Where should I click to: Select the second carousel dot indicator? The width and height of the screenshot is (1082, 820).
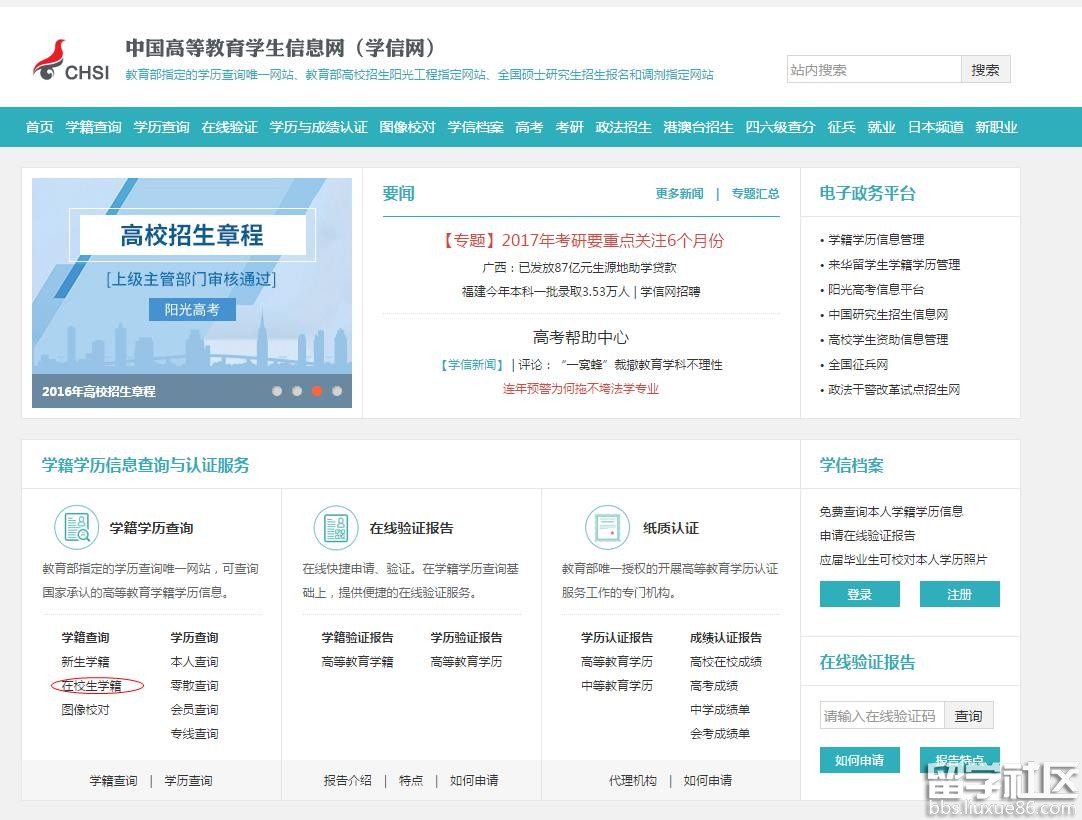[297, 391]
